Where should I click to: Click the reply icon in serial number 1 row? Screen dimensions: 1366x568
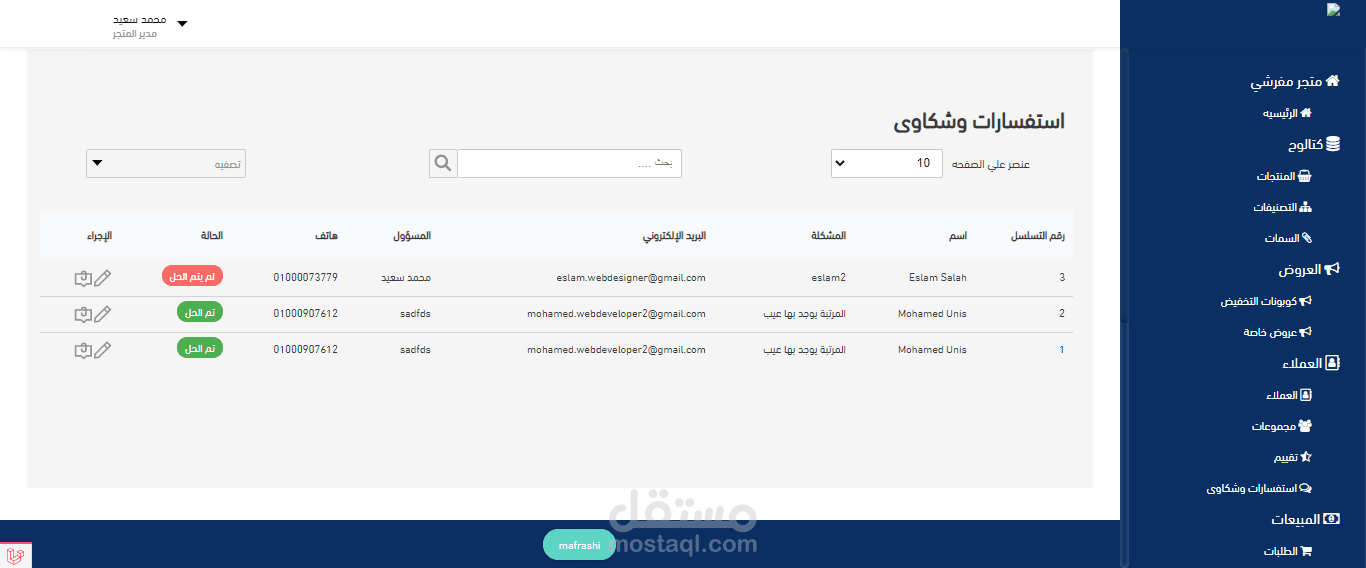(x=83, y=350)
